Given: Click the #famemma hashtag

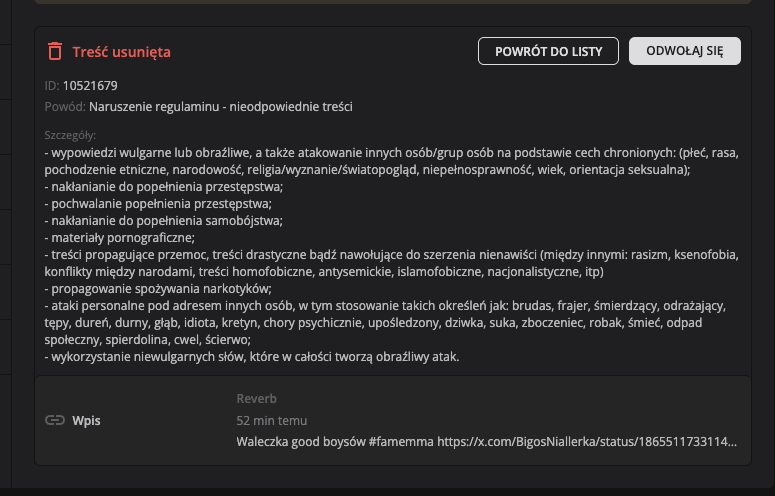Looking at the screenshot, I should pyautogui.click(x=385, y=441).
